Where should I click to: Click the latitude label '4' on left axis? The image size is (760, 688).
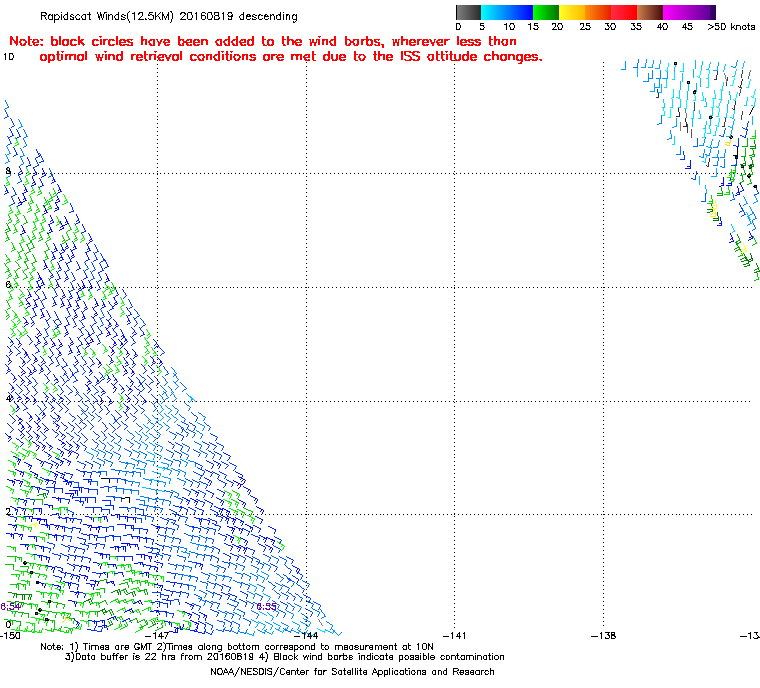(8, 399)
